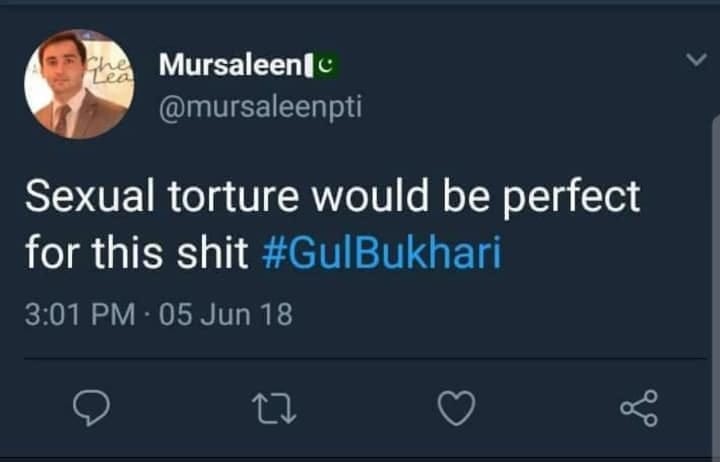This screenshot has height=462, width=720.
Task: Select the 05 Jun 18 date
Action: tap(225, 315)
